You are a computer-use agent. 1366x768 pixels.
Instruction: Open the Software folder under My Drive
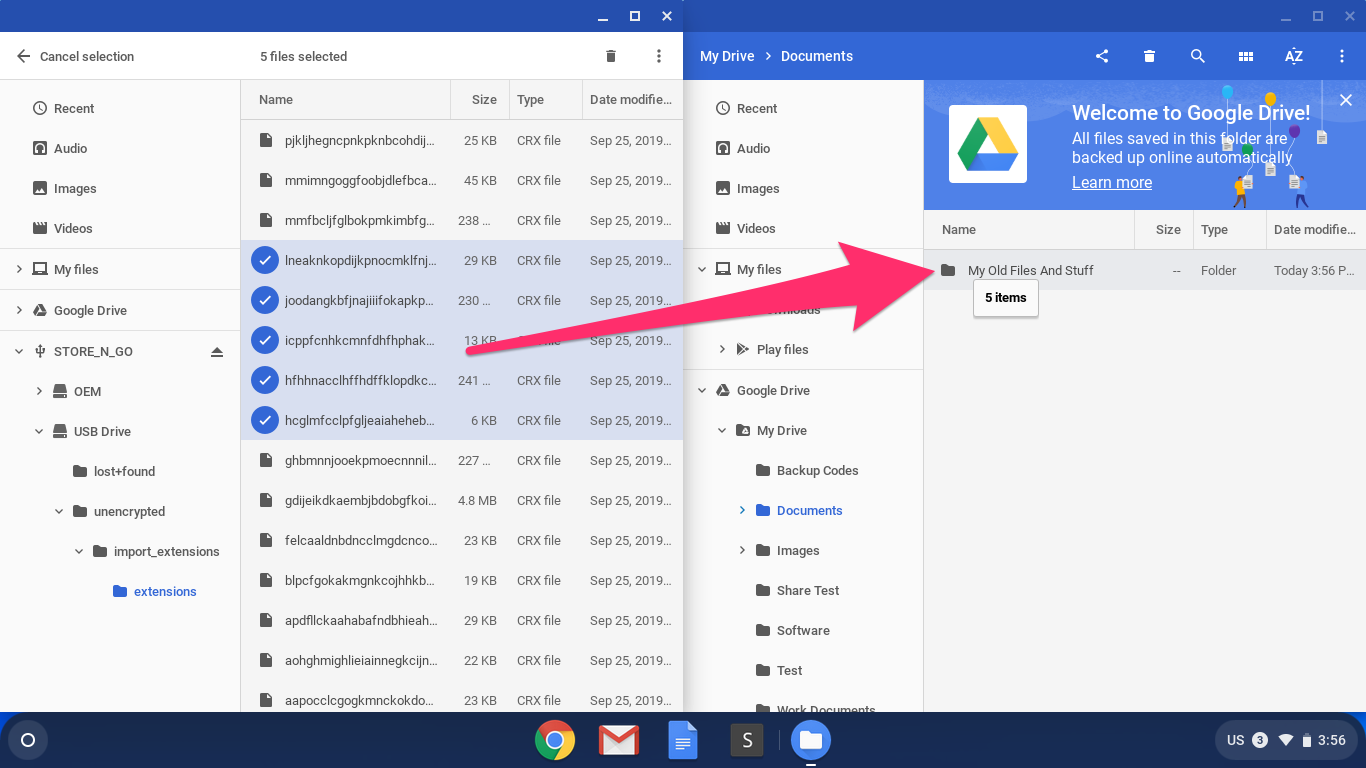[803, 630]
